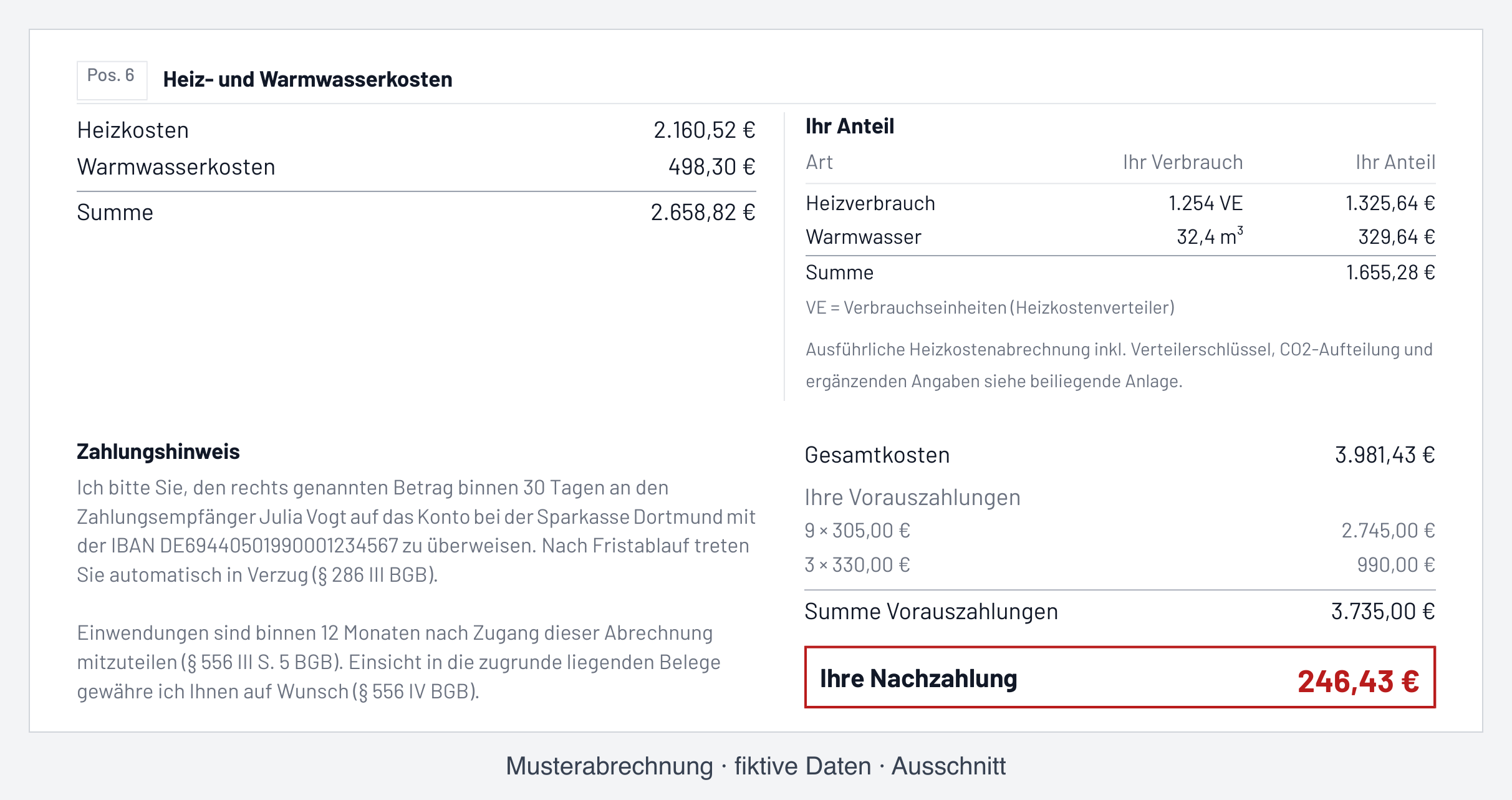1512x800 pixels.
Task: Click the consumption value '1.254 VE'
Action: click(1205, 203)
